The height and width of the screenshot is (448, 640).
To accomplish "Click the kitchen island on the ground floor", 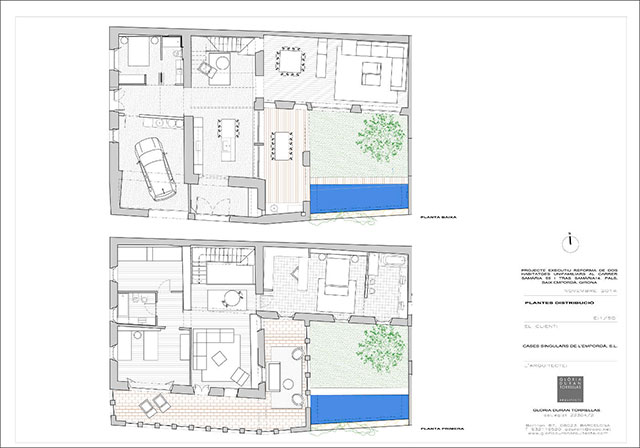I will [227, 135].
